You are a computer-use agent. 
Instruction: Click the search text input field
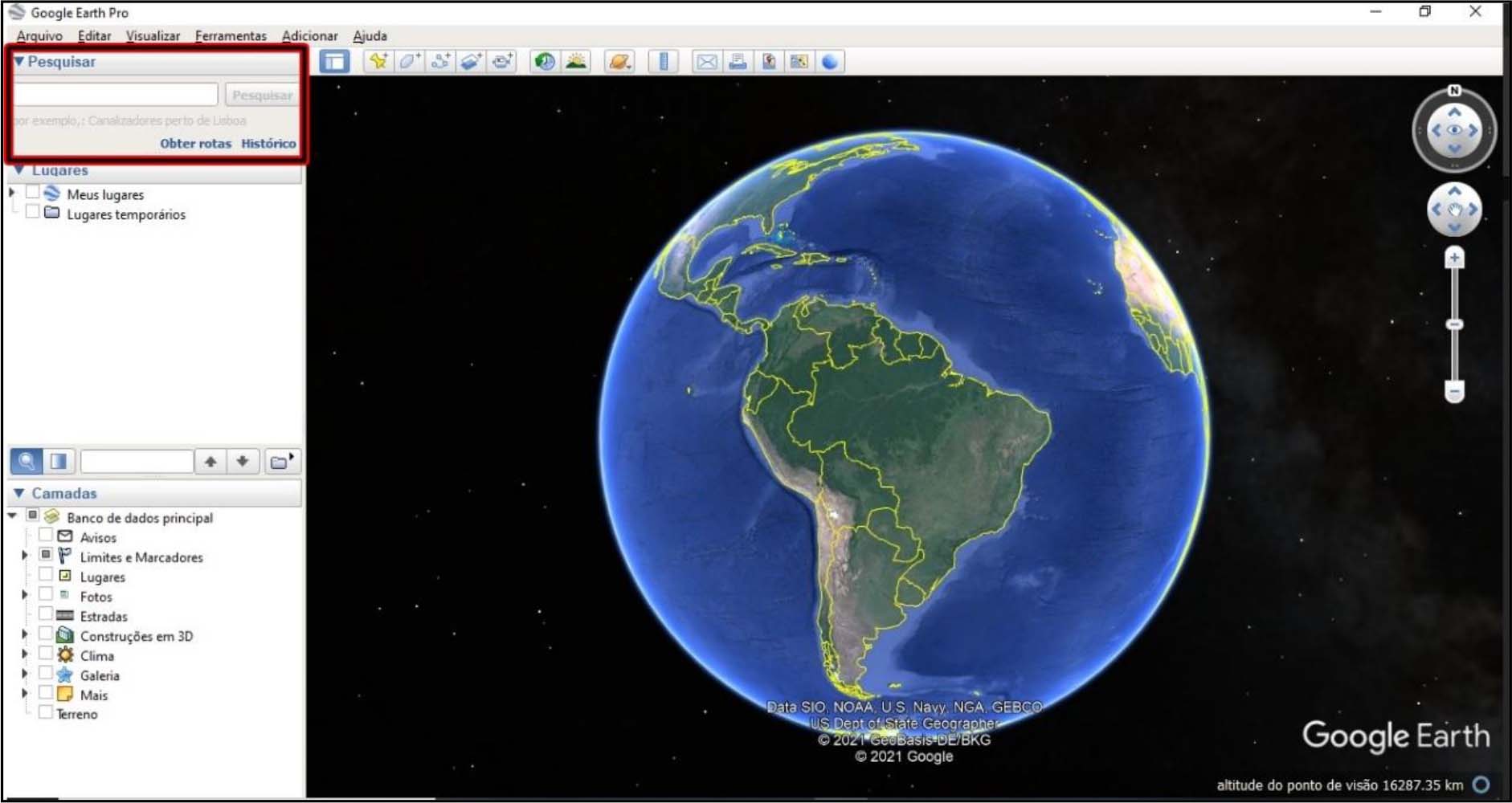coord(116,95)
